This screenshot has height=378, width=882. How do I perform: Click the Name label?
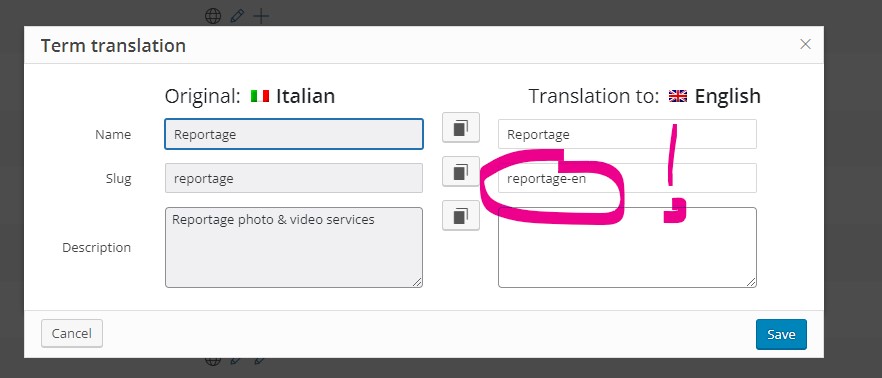click(112, 134)
